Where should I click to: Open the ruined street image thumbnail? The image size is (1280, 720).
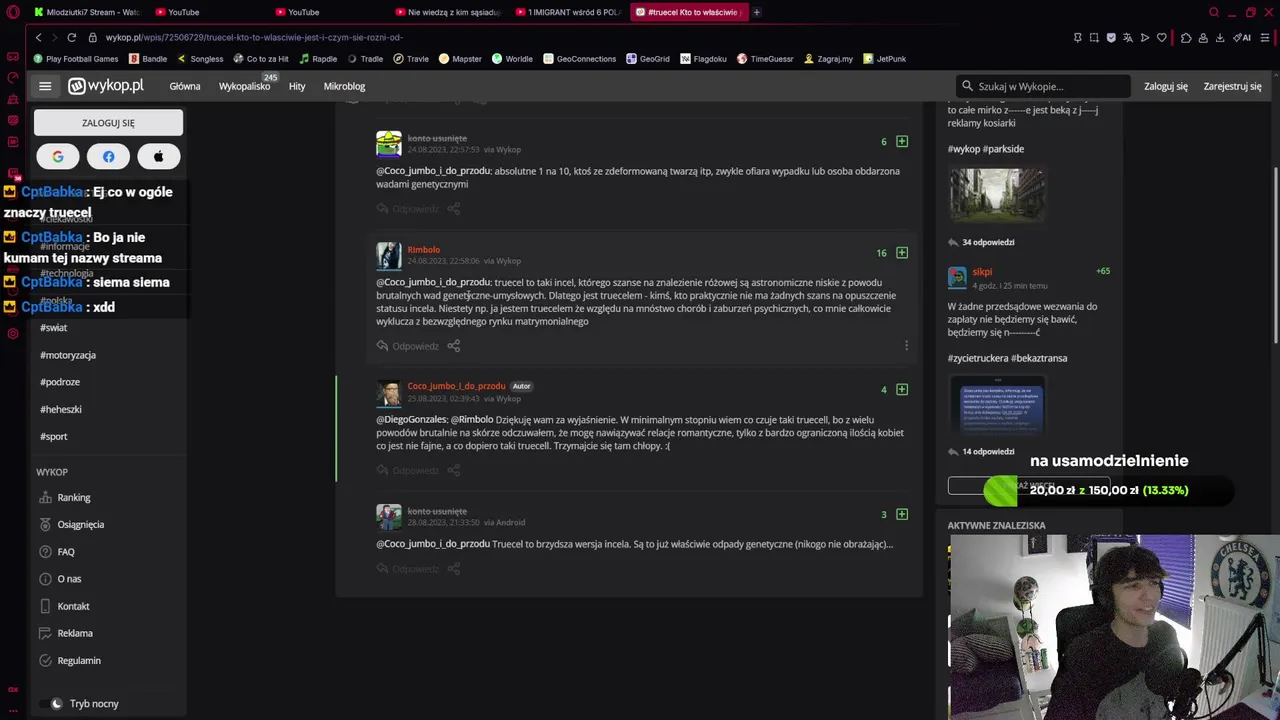(x=997, y=195)
